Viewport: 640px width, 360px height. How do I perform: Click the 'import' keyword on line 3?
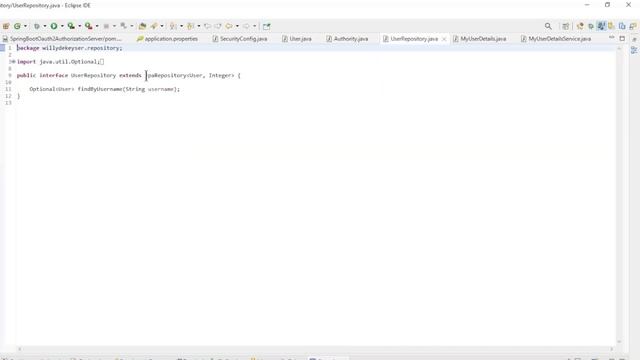point(26,62)
